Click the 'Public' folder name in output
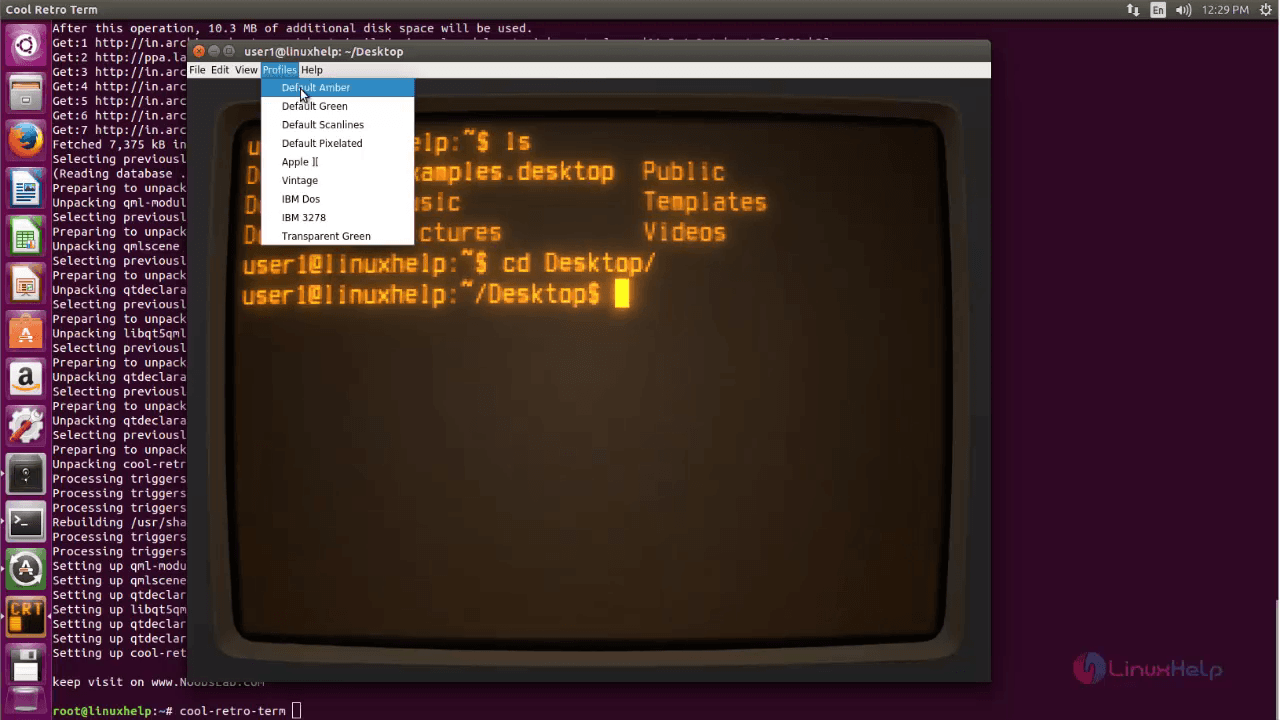The height and width of the screenshot is (720, 1280). pyautogui.click(x=683, y=172)
